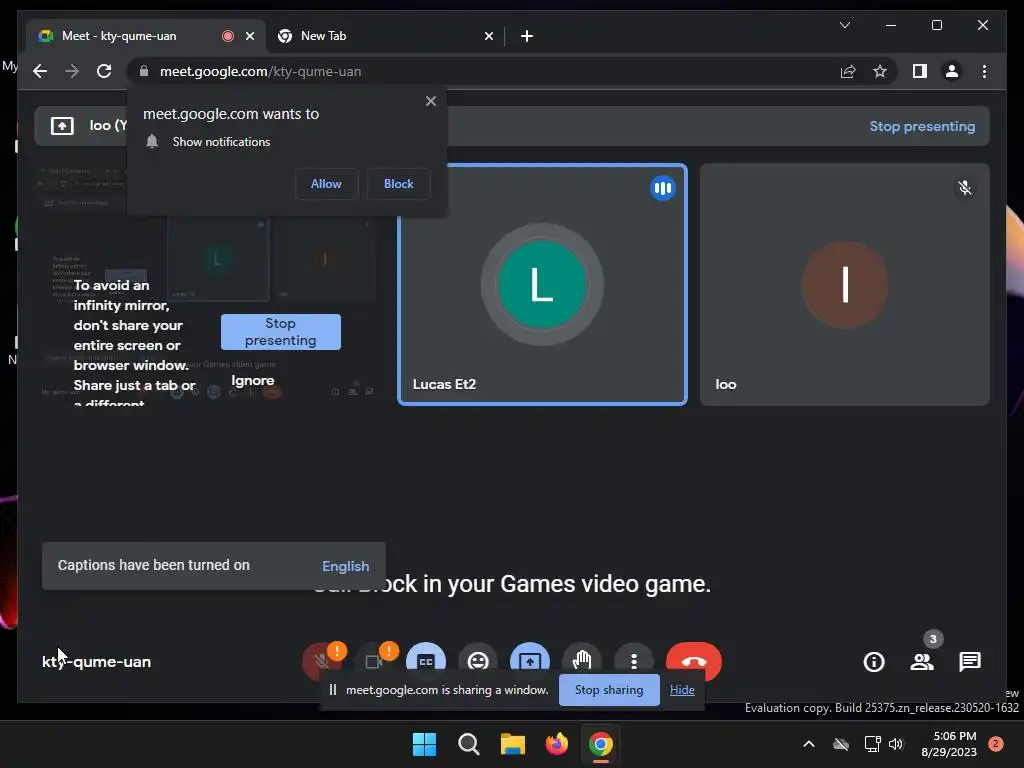Change caption language via English
This screenshot has height=768, width=1024.
coord(345,566)
